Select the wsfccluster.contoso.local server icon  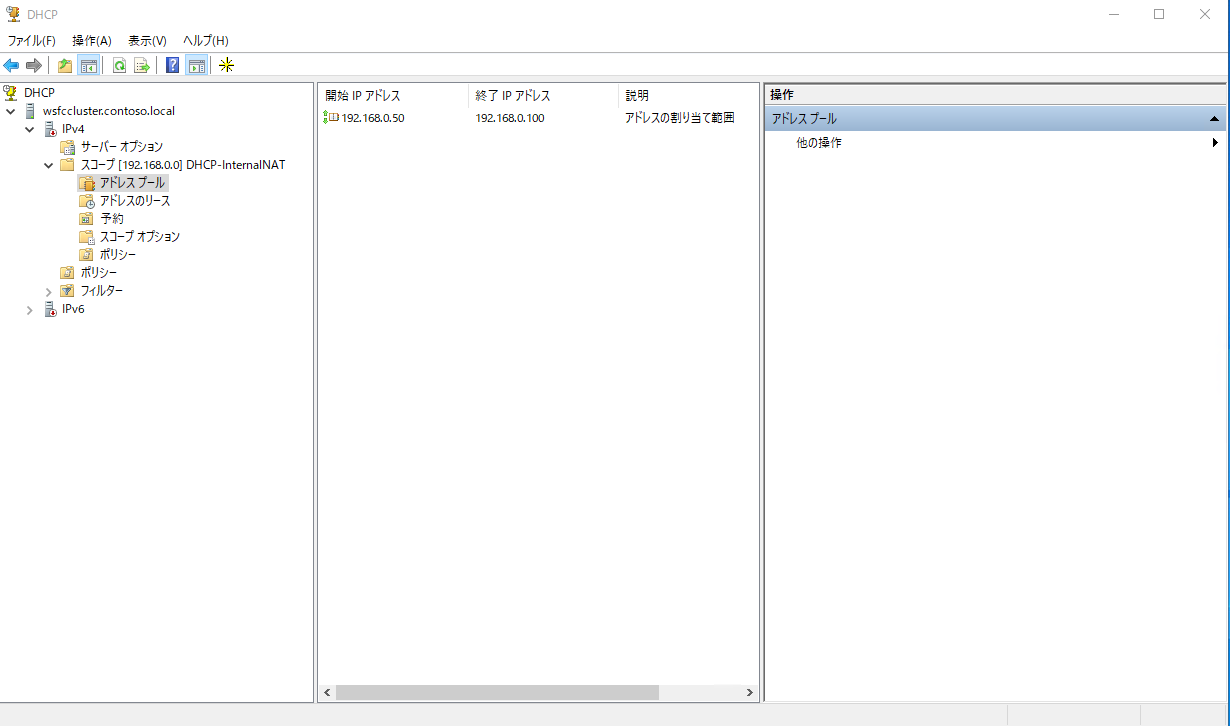pyautogui.click(x=31, y=111)
